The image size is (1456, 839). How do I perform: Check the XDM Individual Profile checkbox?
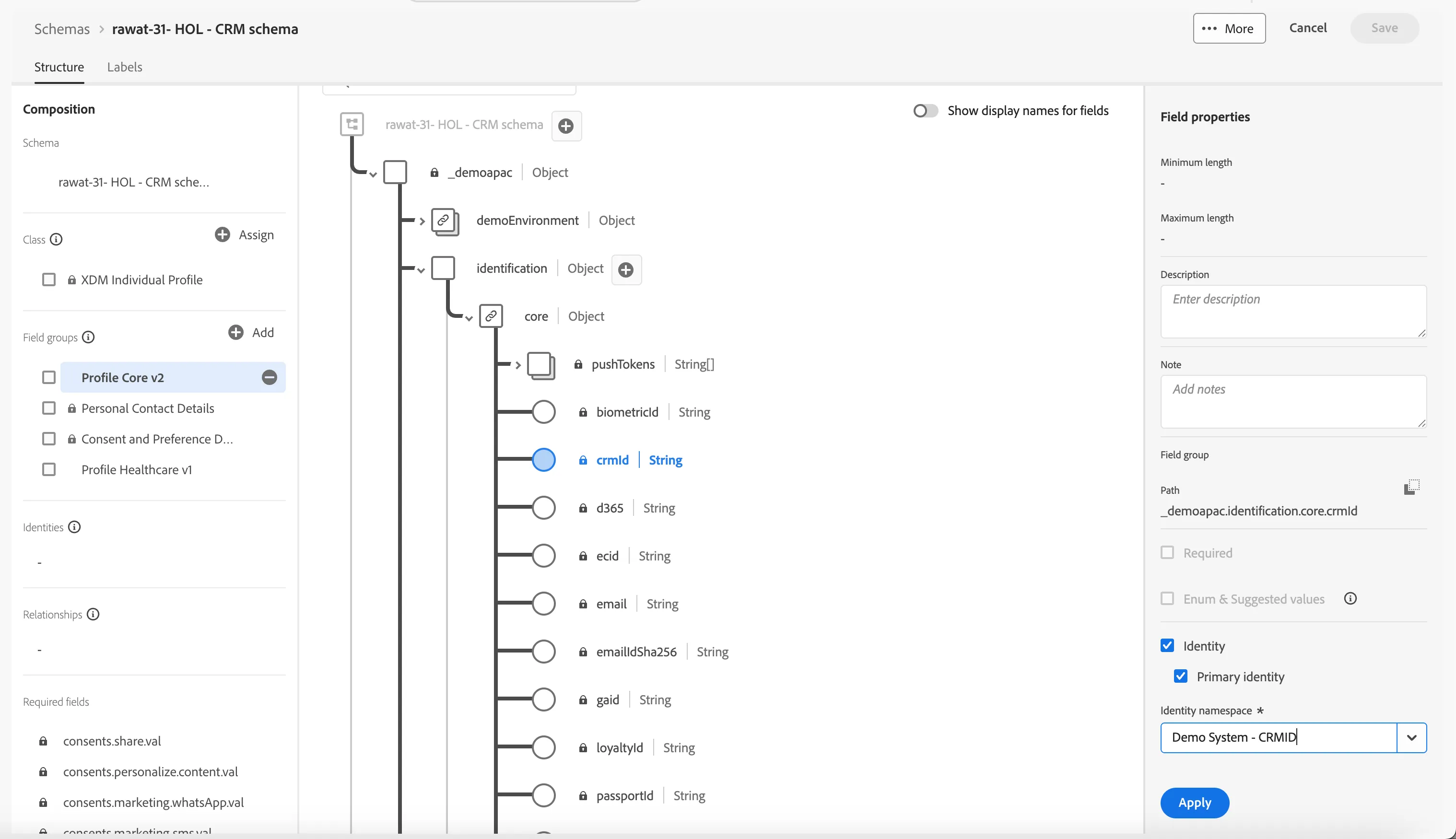49,280
